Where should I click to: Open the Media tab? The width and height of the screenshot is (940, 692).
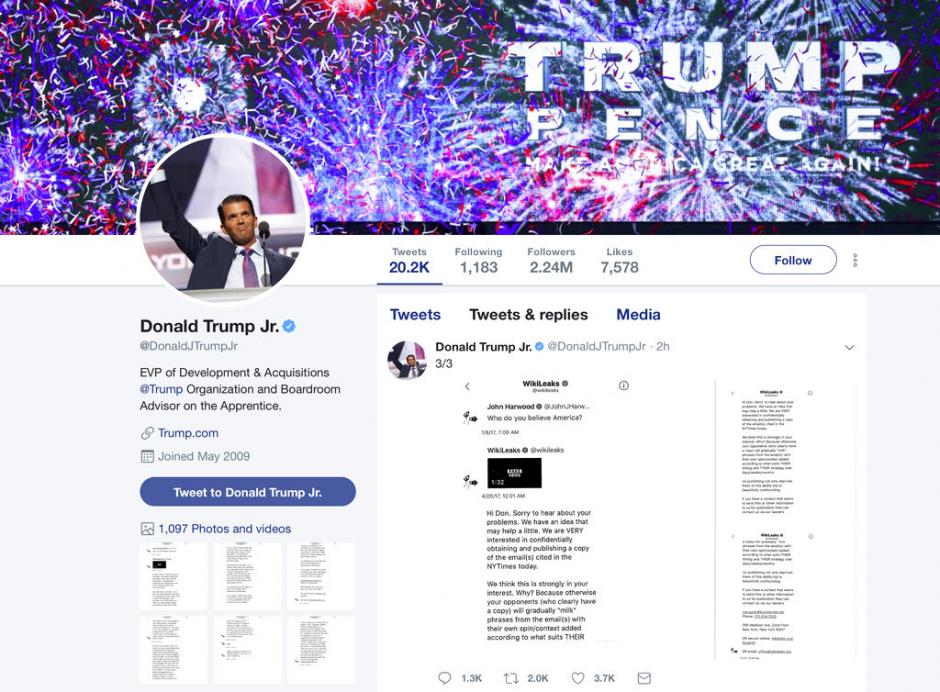pyautogui.click(x=638, y=315)
